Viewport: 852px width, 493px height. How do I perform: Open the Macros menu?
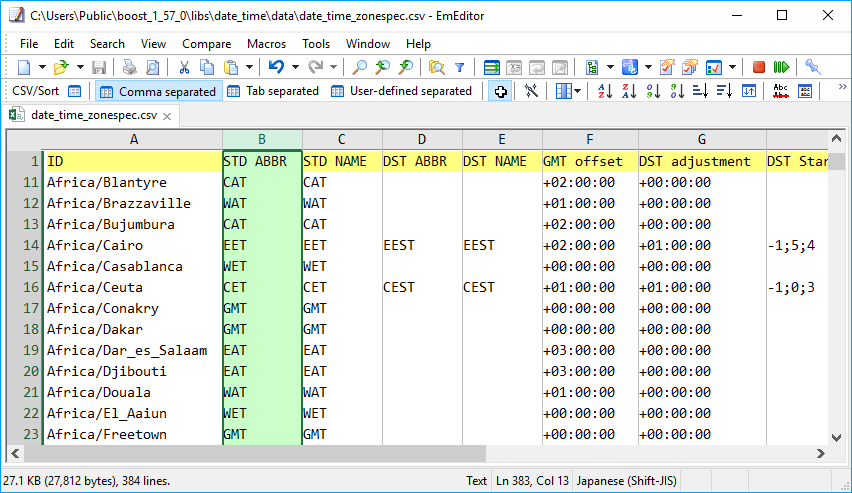coord(266,44)
